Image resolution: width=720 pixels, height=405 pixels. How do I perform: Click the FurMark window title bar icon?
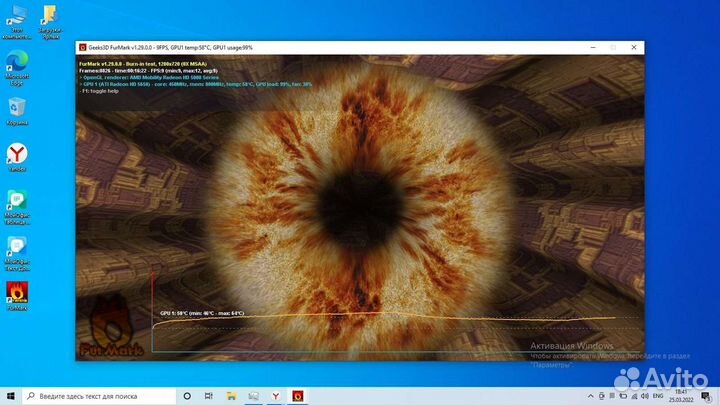(84, 47)
